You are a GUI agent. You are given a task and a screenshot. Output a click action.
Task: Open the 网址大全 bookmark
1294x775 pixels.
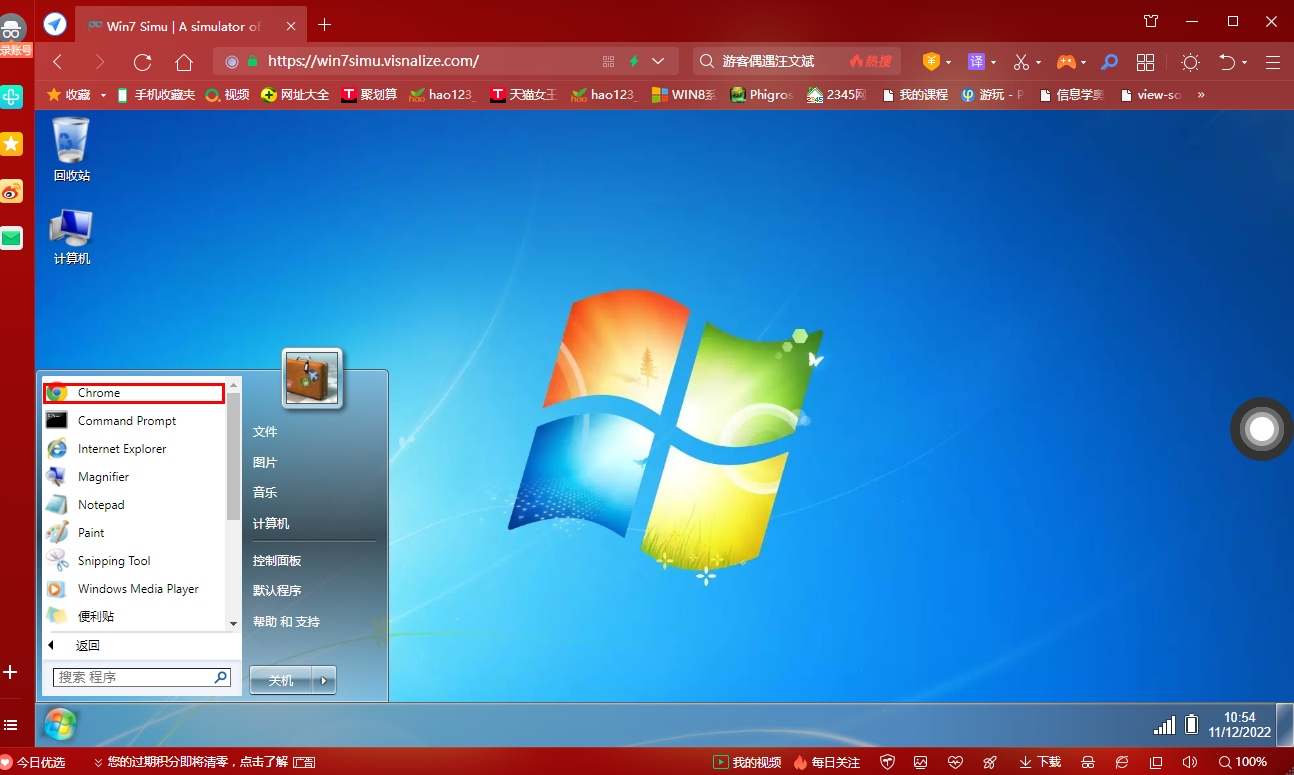click(295, 95)
